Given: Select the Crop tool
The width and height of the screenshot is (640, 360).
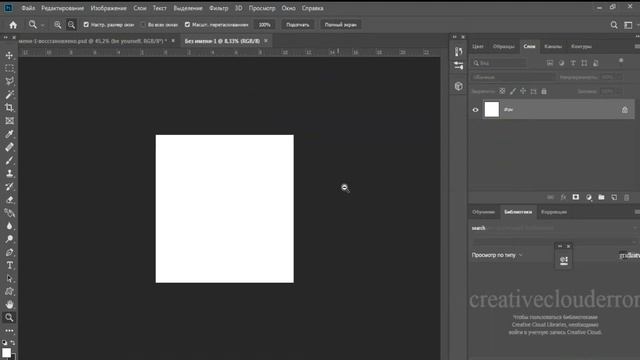Looking at the screenshot, I should pos(9,107).
